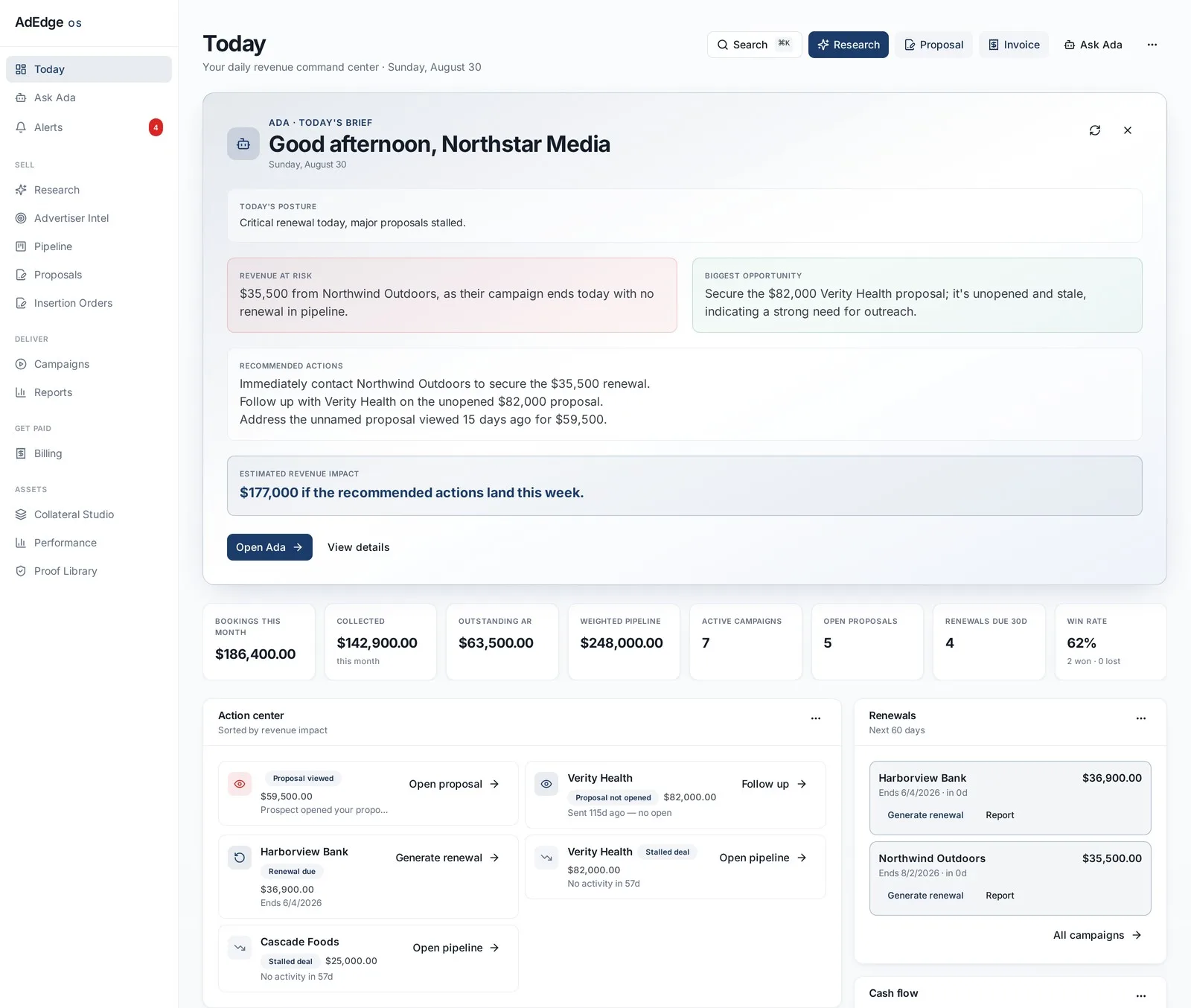Click the Outstanding AR $63,500.00 card

[502, 642]
